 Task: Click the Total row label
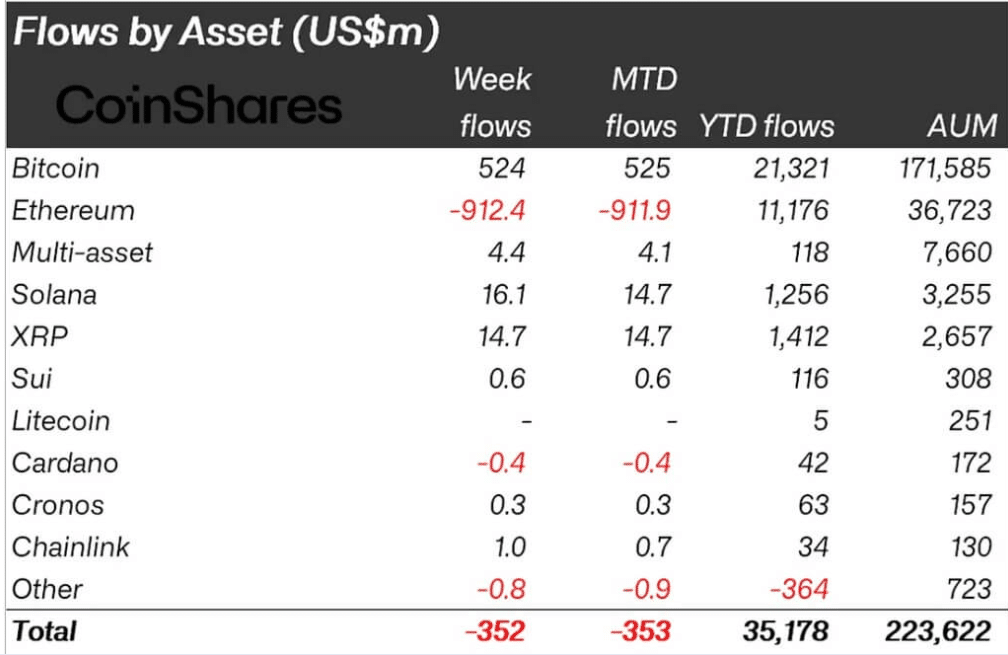pyautogui.click(x=44, y=631)
